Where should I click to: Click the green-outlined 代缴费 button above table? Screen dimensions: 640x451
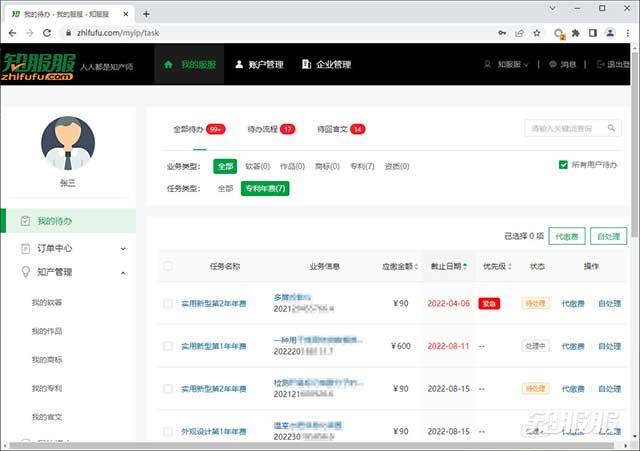[567, 237]
